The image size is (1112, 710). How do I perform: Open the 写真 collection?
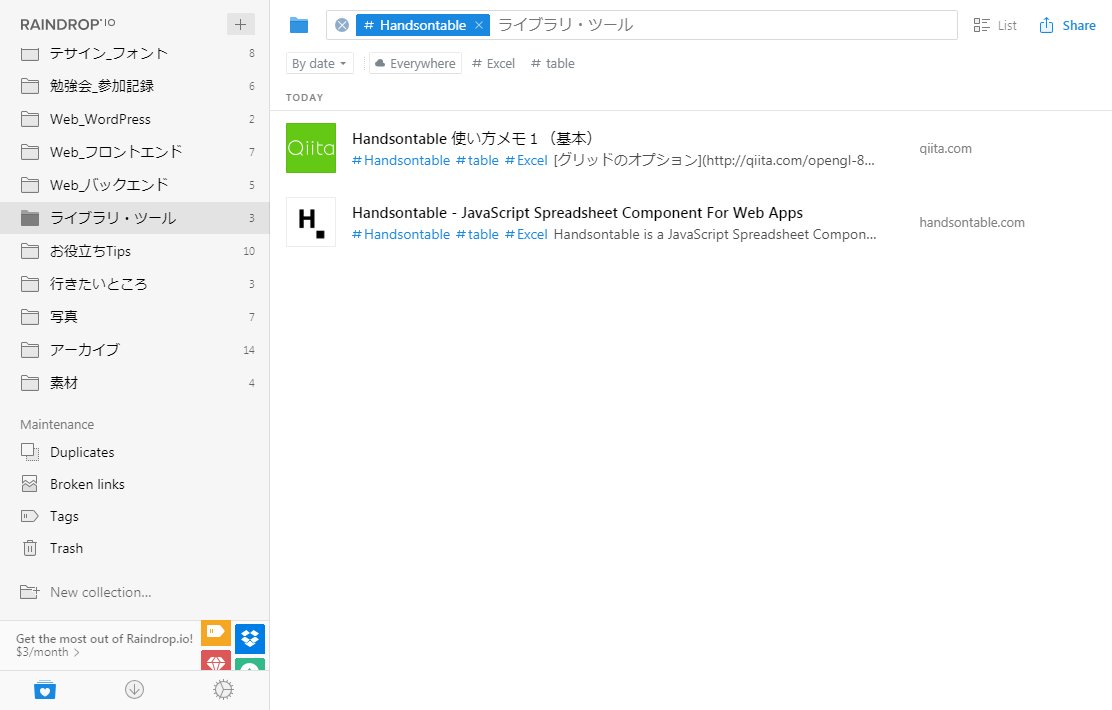tap(135, 317)
